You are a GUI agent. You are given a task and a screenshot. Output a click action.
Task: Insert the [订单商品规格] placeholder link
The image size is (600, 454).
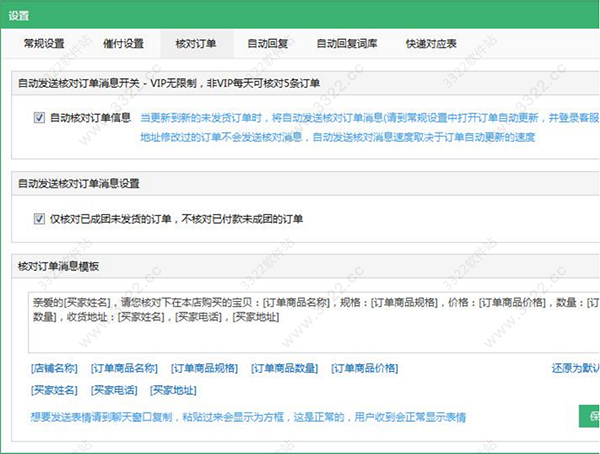point(204,368)
